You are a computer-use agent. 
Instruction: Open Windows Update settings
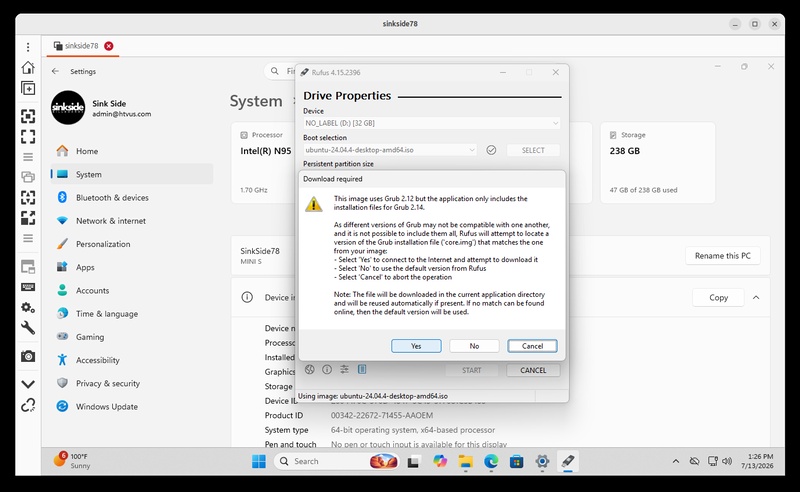pos(132,406)
